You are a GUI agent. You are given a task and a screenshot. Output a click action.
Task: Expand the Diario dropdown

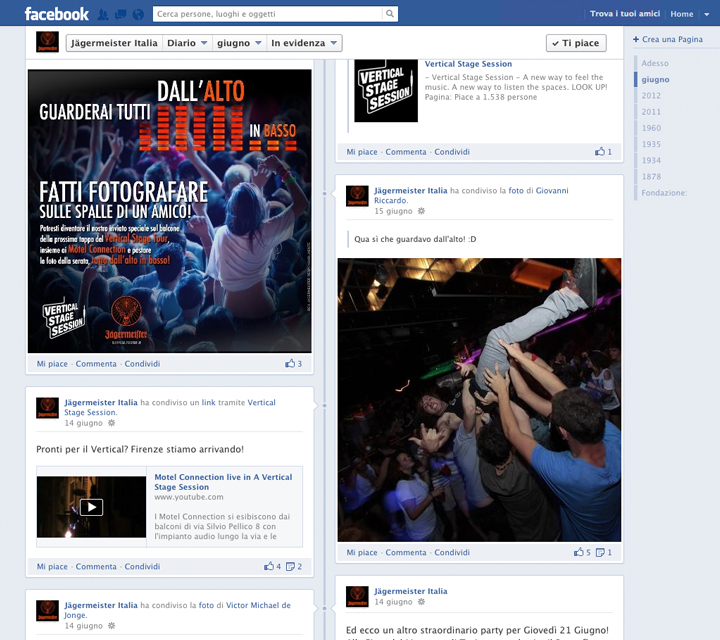(x=187, y=43)
